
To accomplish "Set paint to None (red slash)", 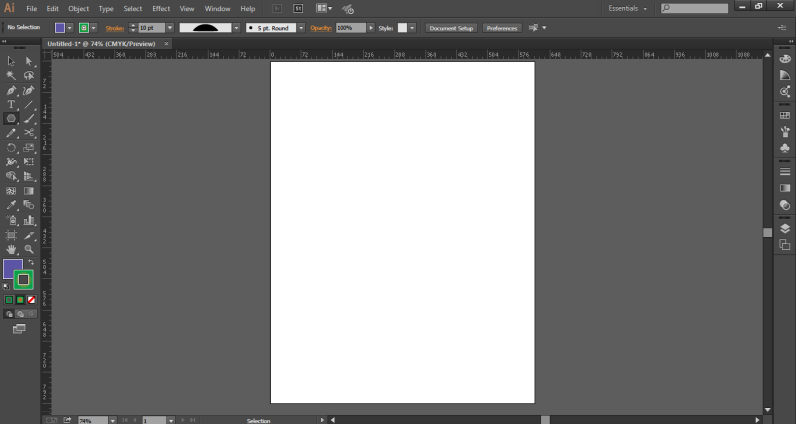I will click(x=31, y=300).
